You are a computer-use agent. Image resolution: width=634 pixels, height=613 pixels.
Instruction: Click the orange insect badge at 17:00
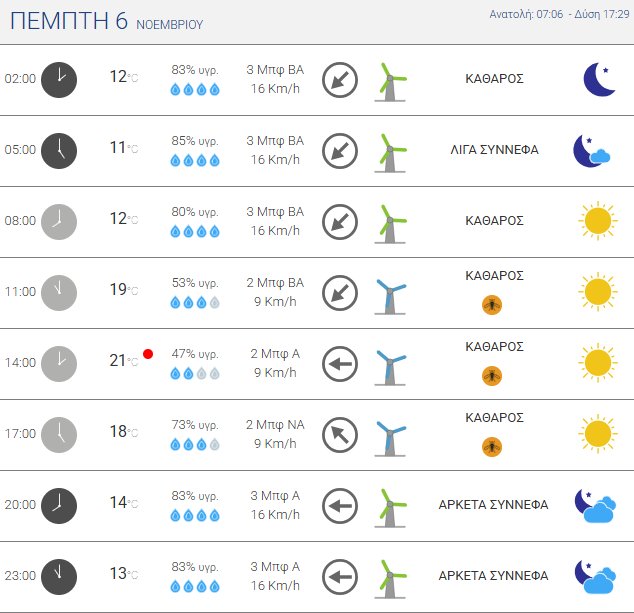point(492,446)
